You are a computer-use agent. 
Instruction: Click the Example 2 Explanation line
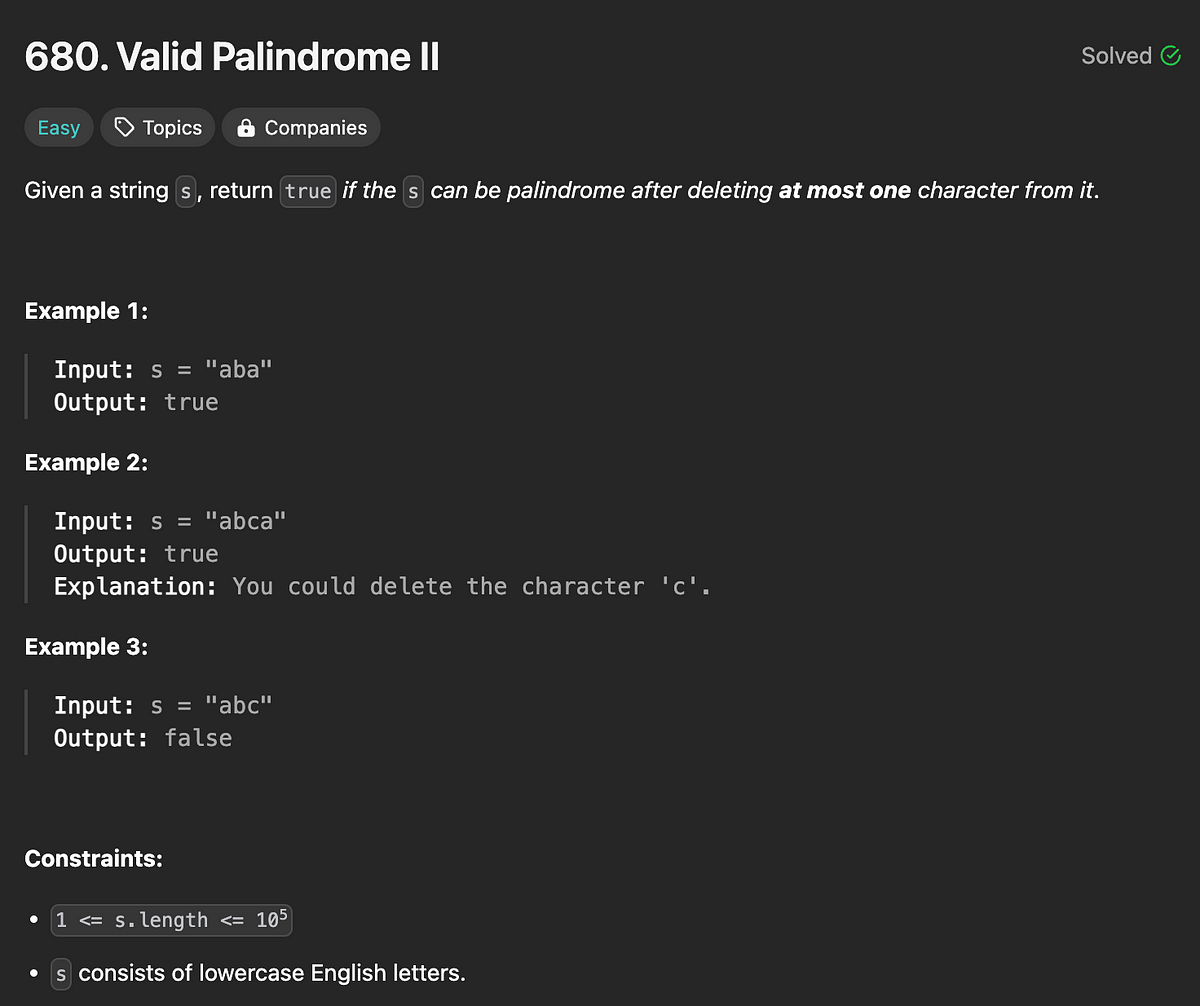383,586
